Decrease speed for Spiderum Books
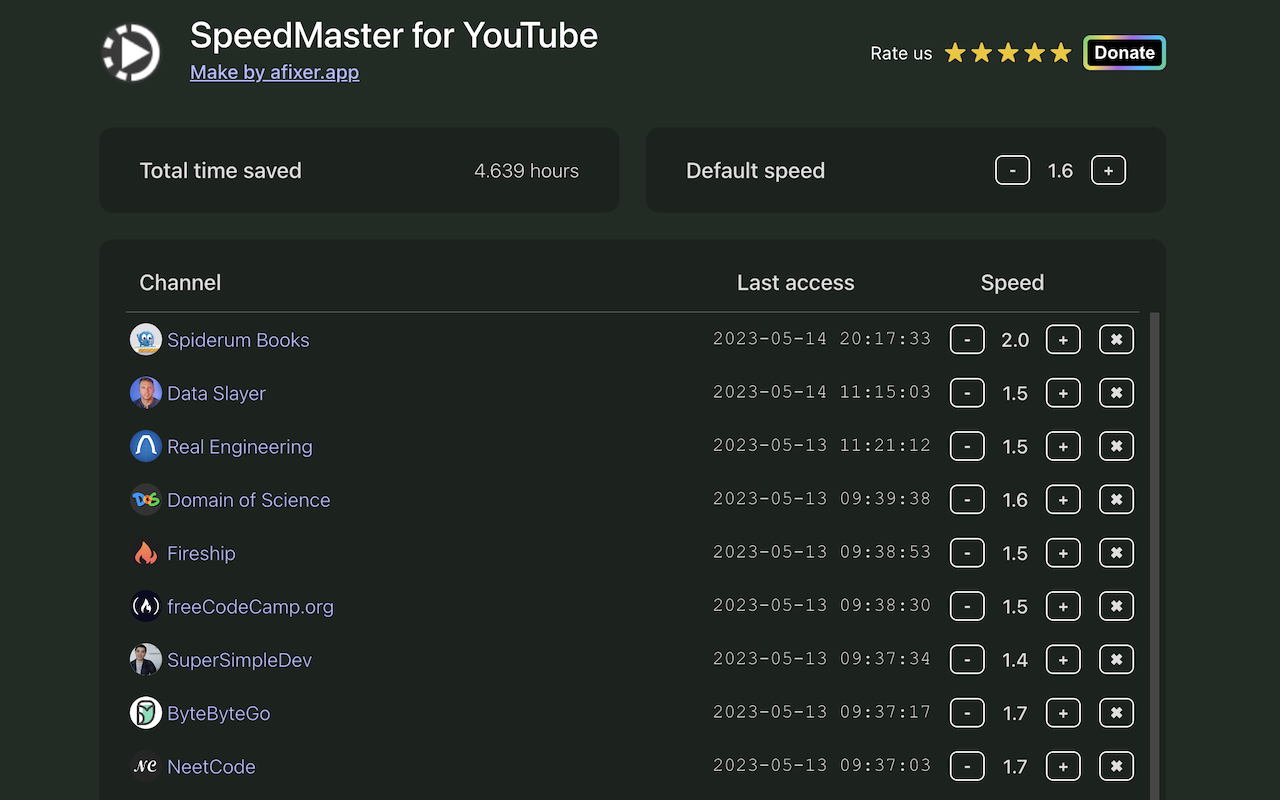Screen dimensions: 1280x800 click(967, 340)
